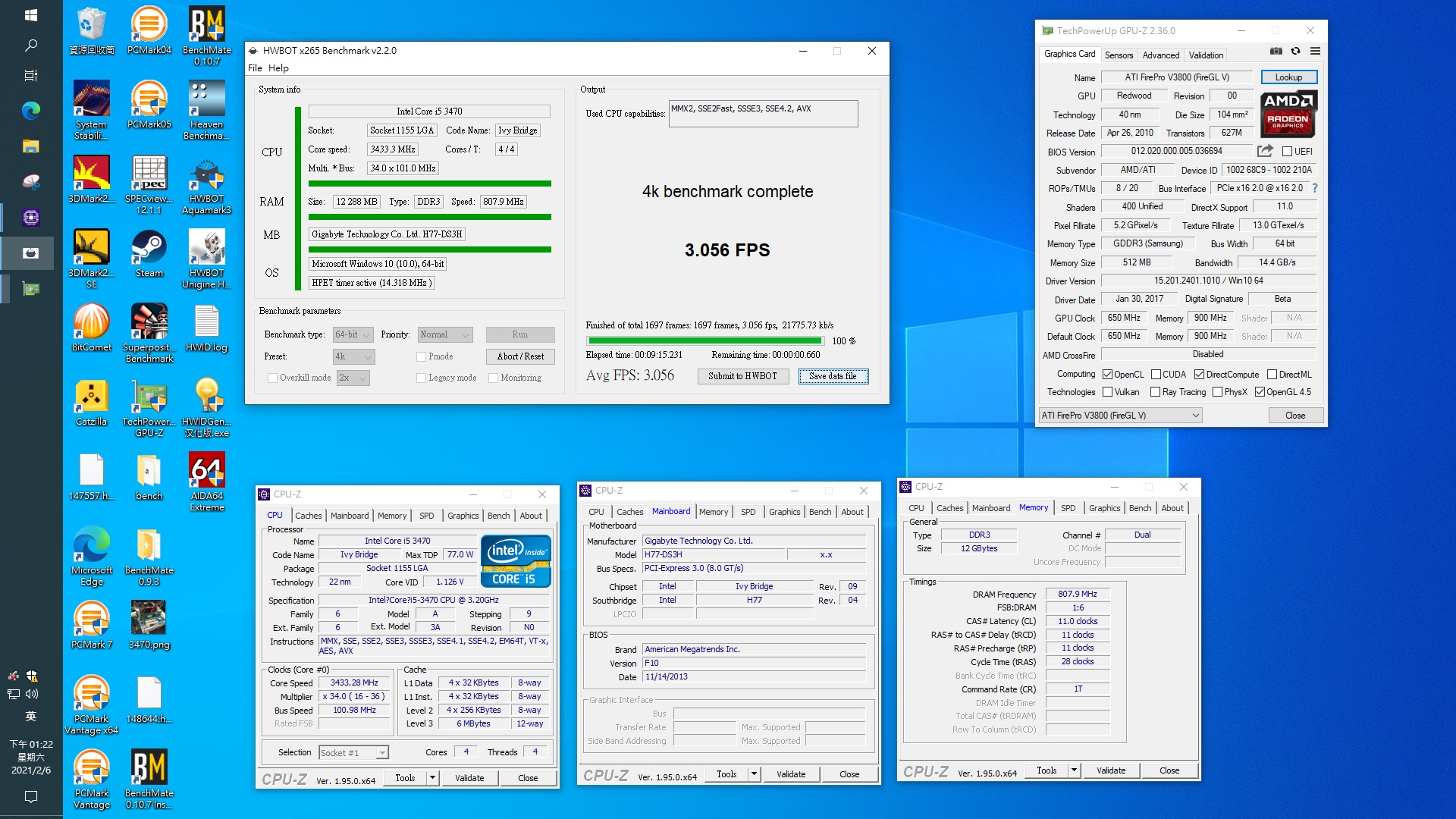Image resolution: width=1456 pixels, height=819 pixels.
Task: Take GPU-Z screenshot with camera icon
Action: [1276, 51]
